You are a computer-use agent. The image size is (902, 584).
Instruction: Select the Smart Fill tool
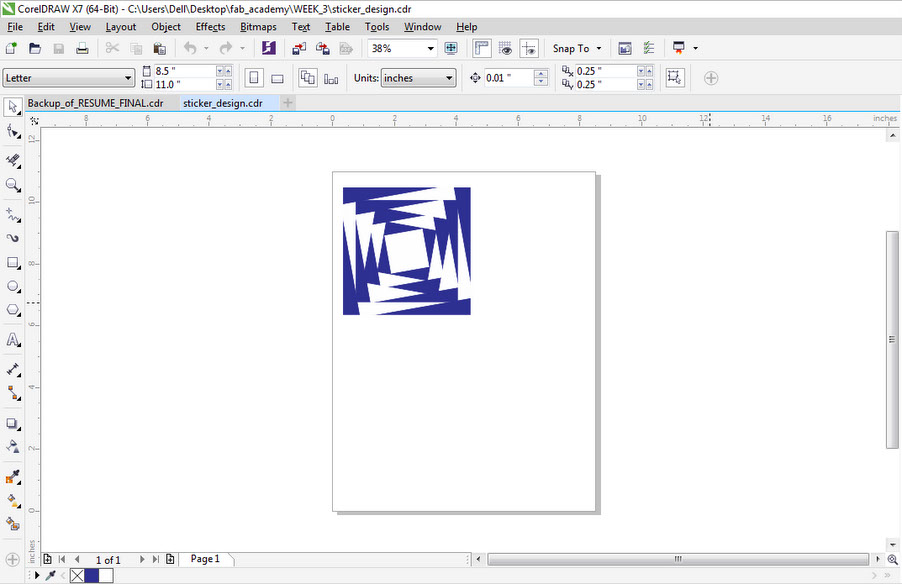click(13, 524)
